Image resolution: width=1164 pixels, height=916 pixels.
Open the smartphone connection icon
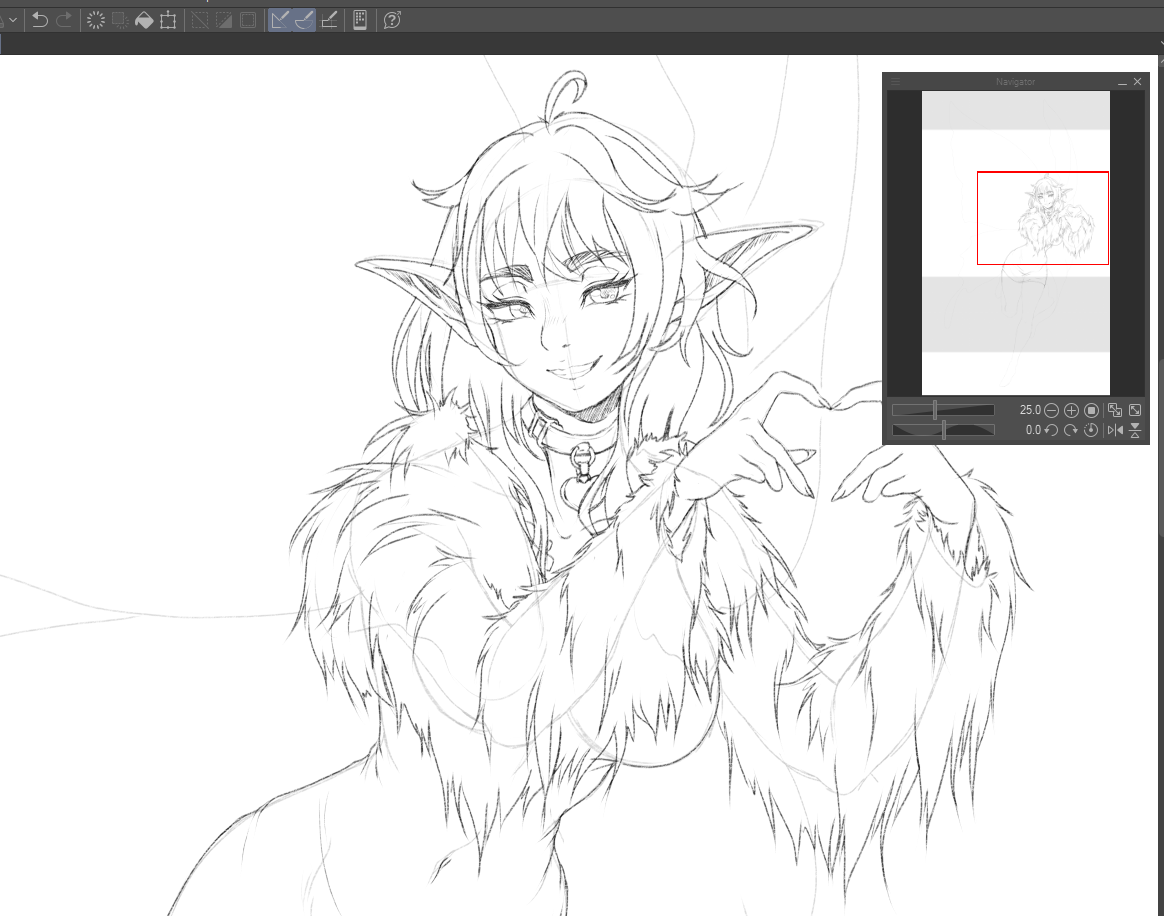coord(360,19)
